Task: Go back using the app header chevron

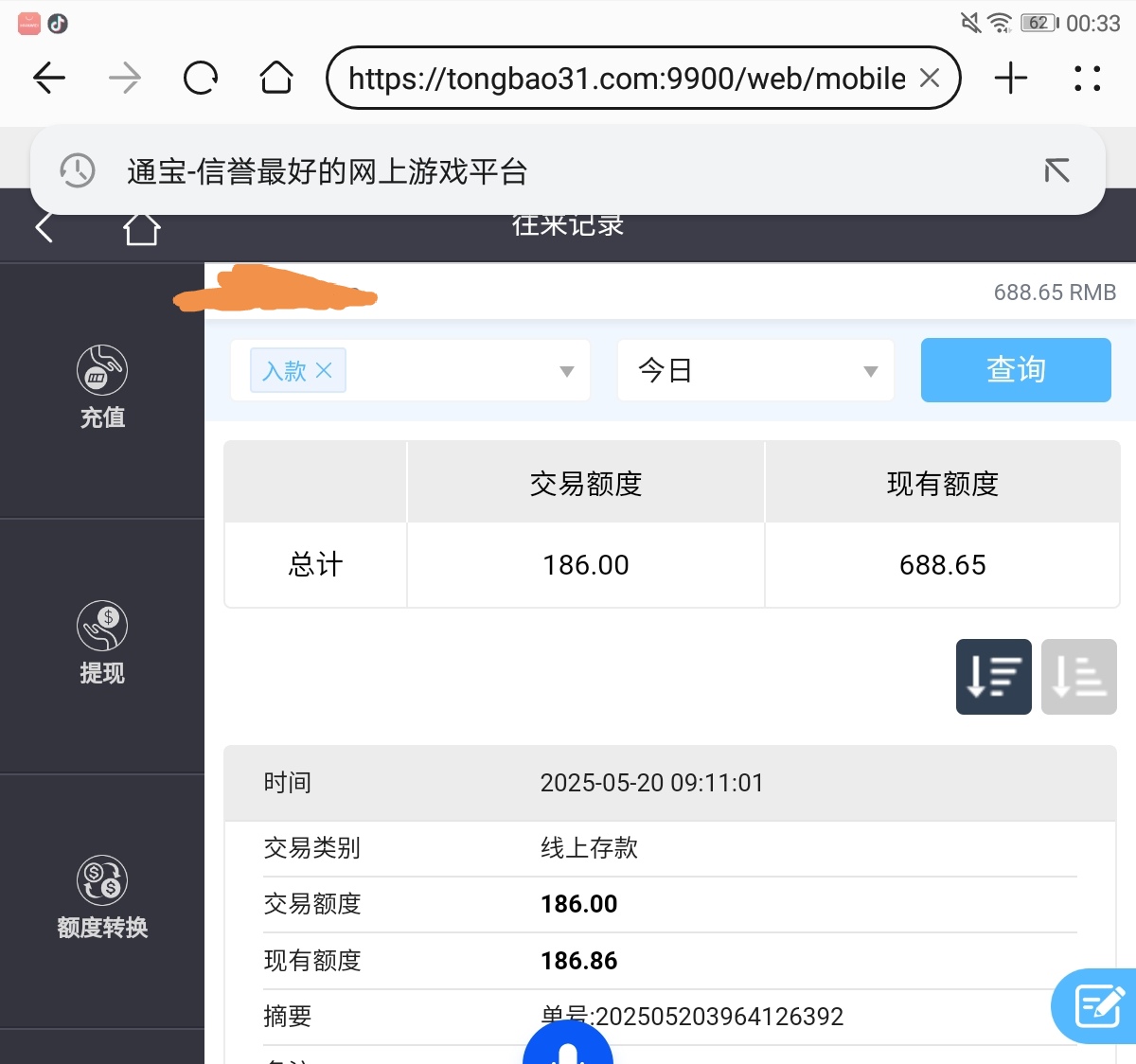Action: point(44,228)
